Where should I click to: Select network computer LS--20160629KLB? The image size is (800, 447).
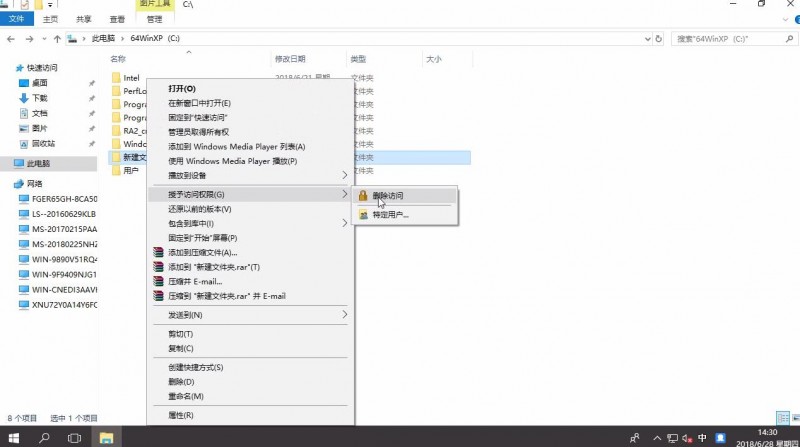point(64,214)
